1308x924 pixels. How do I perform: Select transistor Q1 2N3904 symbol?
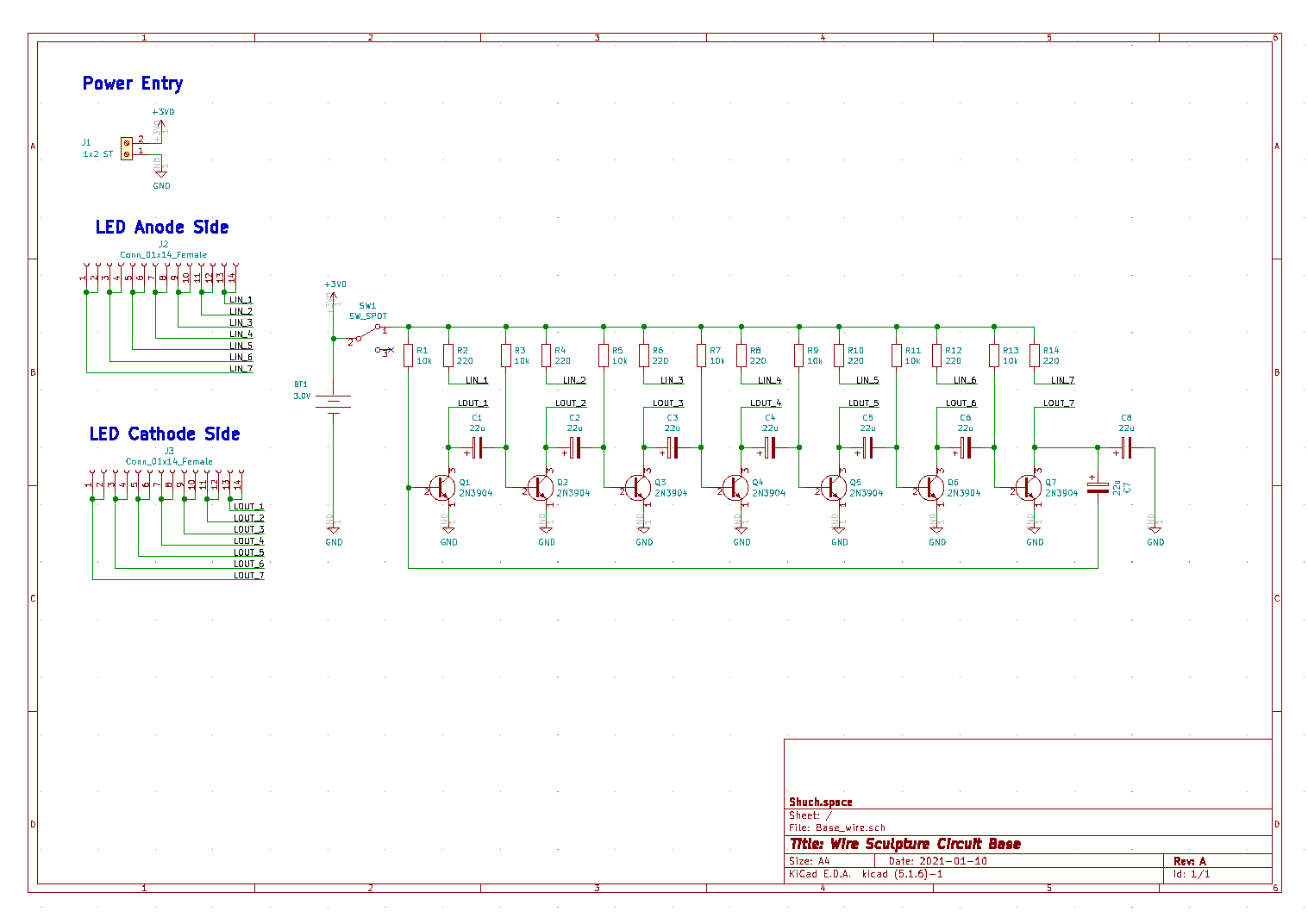click(x=442, y=487)
